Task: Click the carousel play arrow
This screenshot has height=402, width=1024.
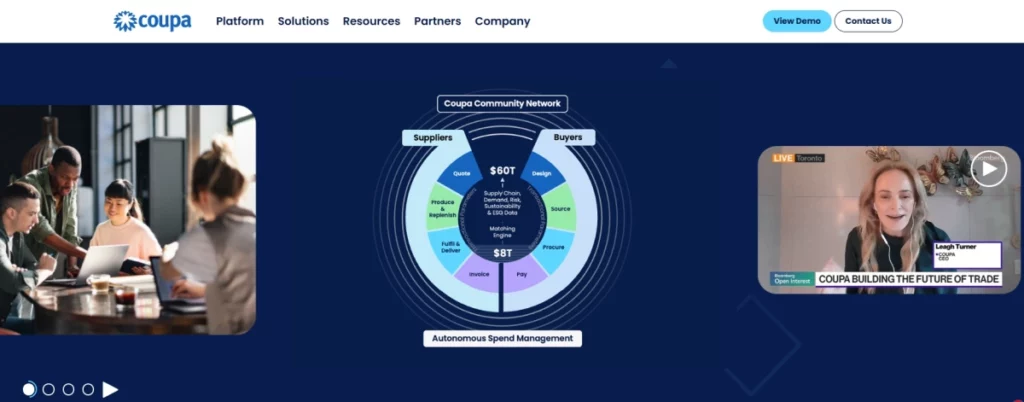Action: [110, 390]
